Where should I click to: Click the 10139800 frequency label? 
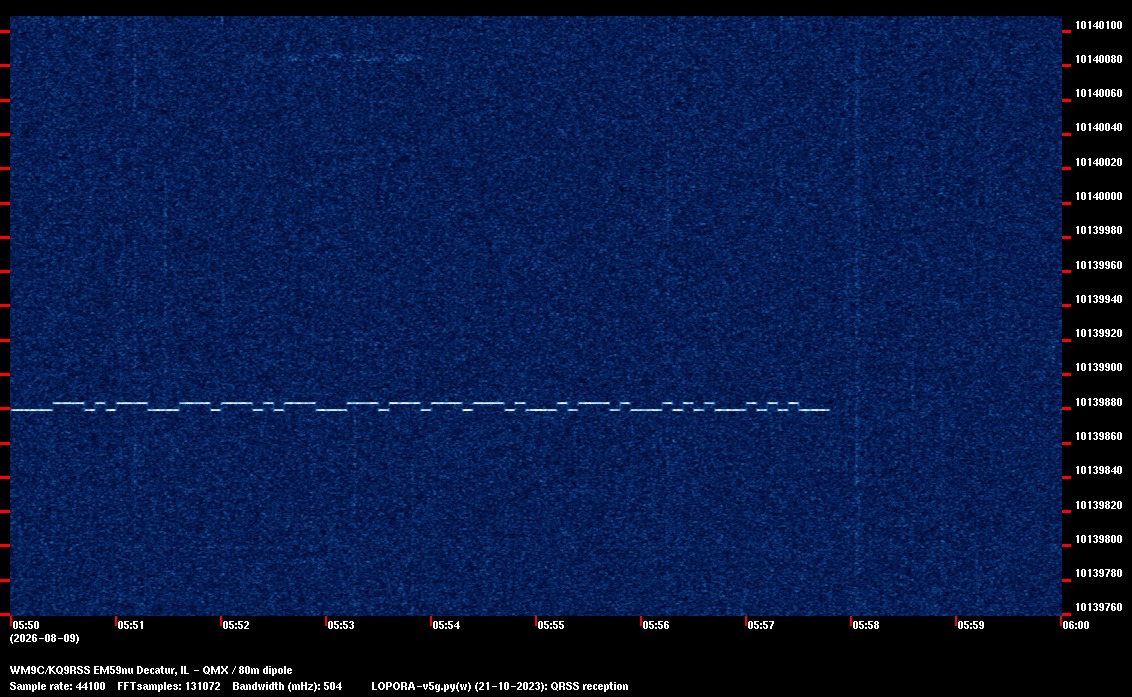[1099, 539]
